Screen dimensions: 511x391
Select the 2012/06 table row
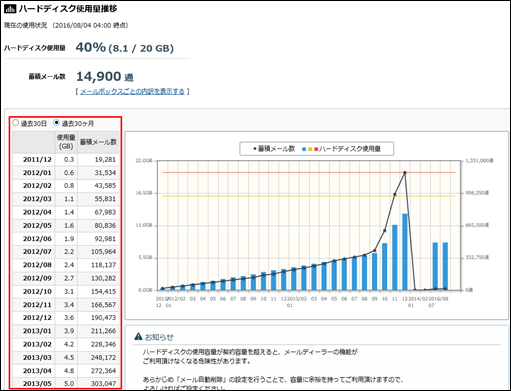pos(66,239)
